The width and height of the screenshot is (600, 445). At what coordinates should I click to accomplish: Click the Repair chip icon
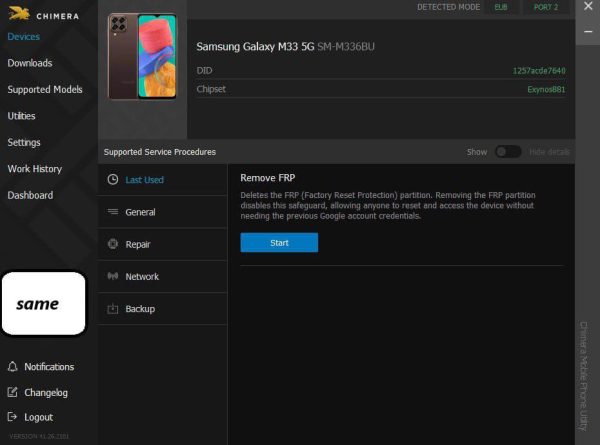[113, 244]
